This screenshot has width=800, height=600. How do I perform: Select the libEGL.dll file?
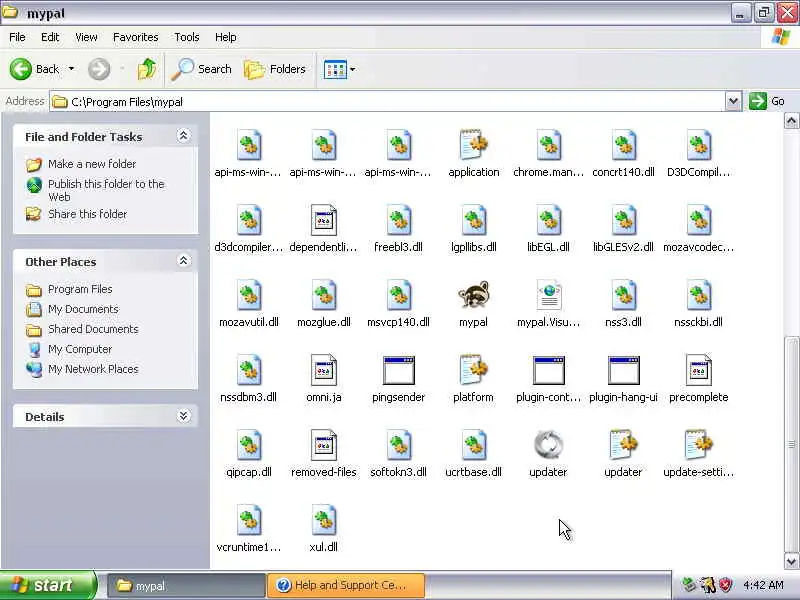coord(548,219)
